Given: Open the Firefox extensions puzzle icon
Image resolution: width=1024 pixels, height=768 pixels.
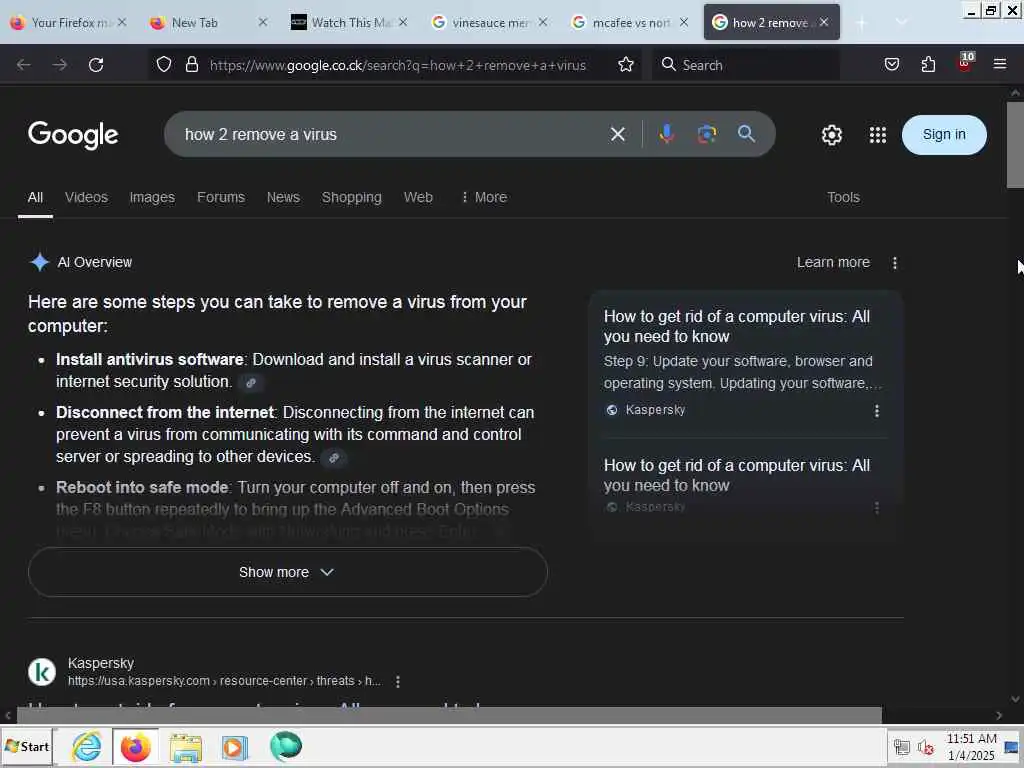Looking at the screenshot, I should coord(928,64).
